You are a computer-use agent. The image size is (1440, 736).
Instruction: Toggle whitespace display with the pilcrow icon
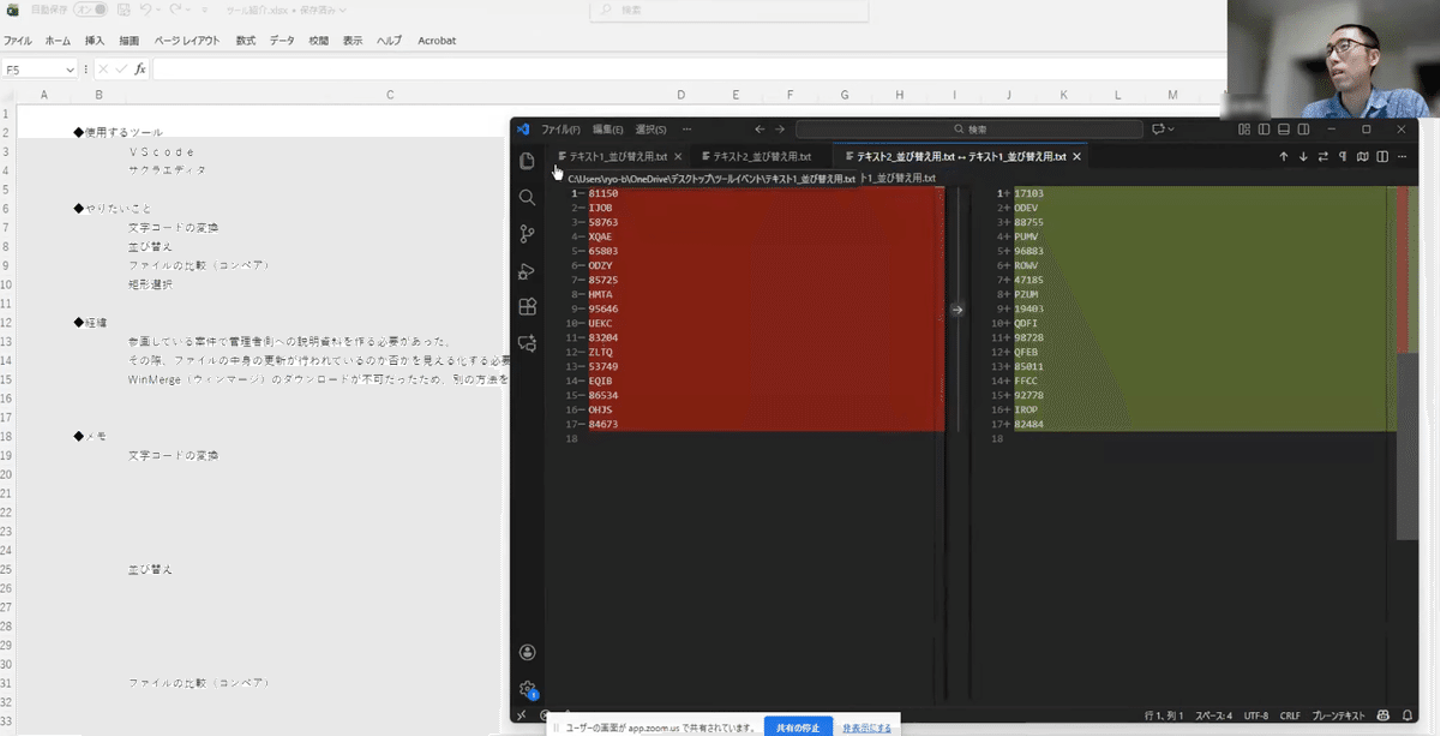1343,157
